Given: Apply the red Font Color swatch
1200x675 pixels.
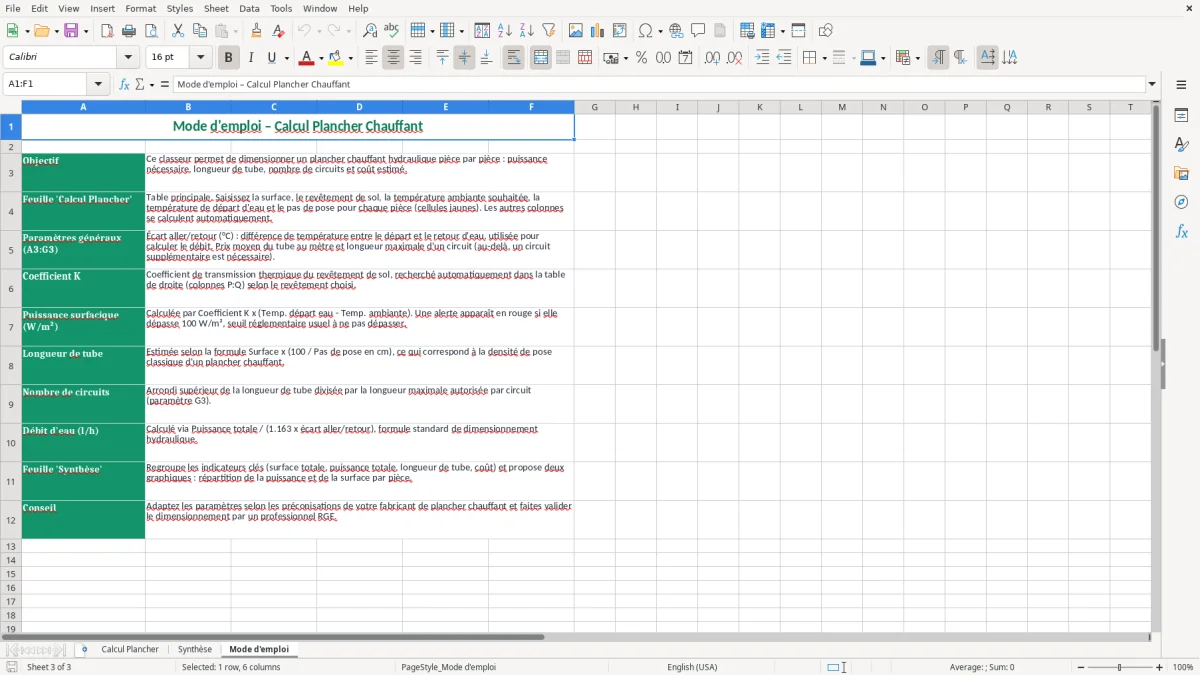Looking at the screenshot, I should [307, 58].
